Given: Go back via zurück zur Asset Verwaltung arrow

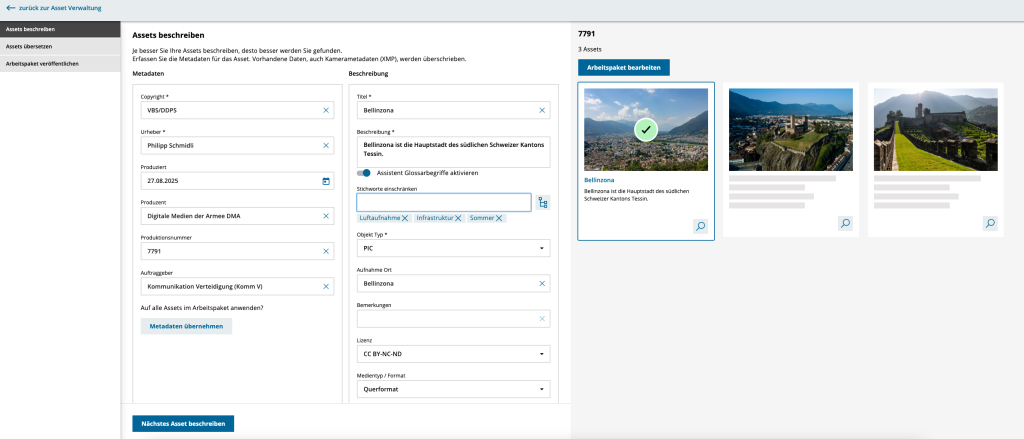Looking at the screenshot, I should coord(11,9).
